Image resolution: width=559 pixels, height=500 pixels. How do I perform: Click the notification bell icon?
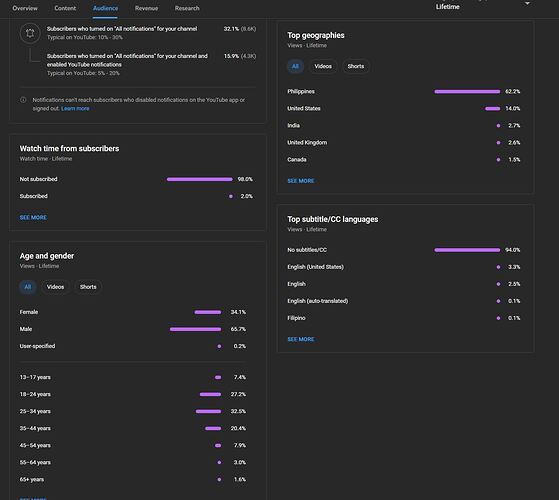pos(30,33)
